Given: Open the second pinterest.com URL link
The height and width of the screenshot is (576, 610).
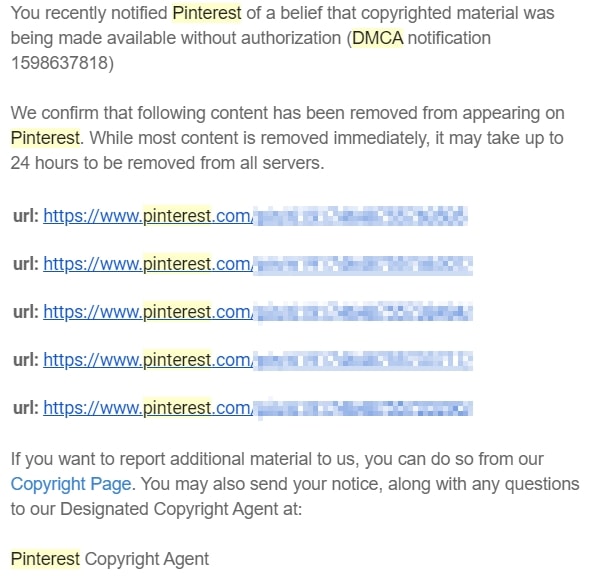Looking at the screenshot, I should pos(258,264).
